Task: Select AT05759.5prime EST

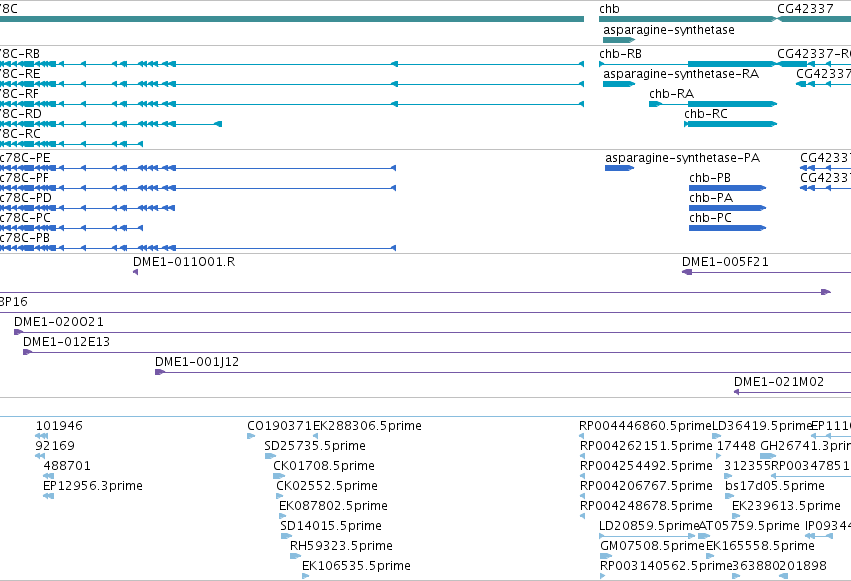Action: pos(704,536)
